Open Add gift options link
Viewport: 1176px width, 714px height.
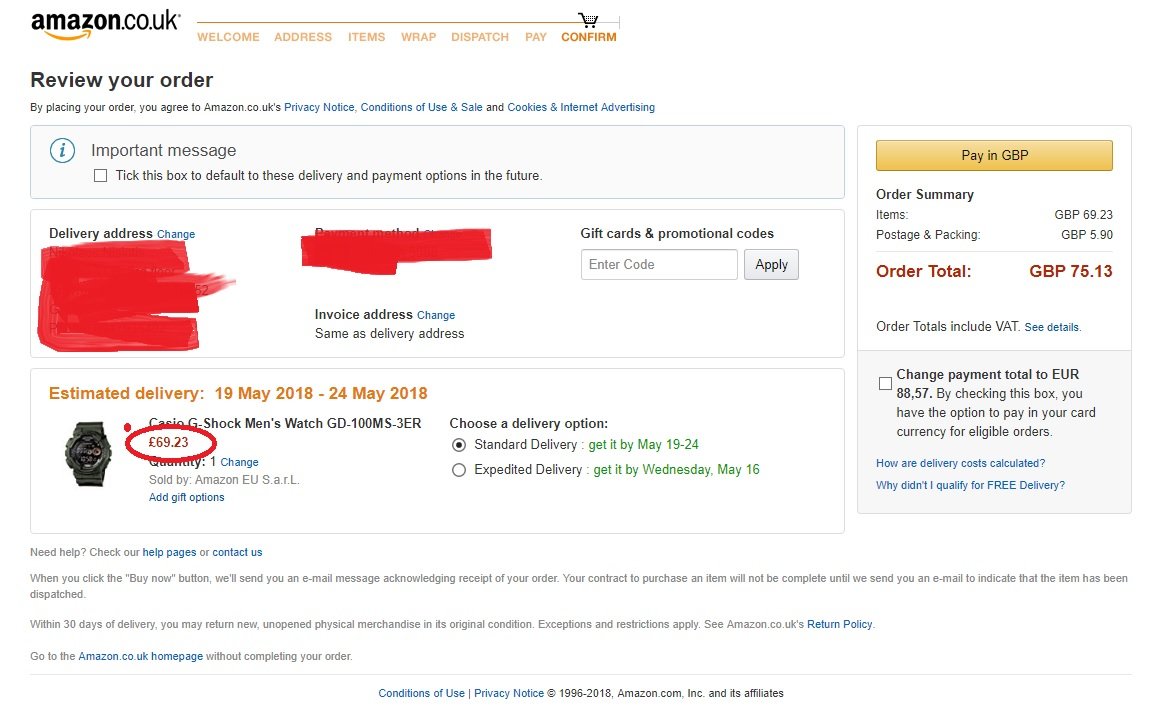[x=187, y=497]
